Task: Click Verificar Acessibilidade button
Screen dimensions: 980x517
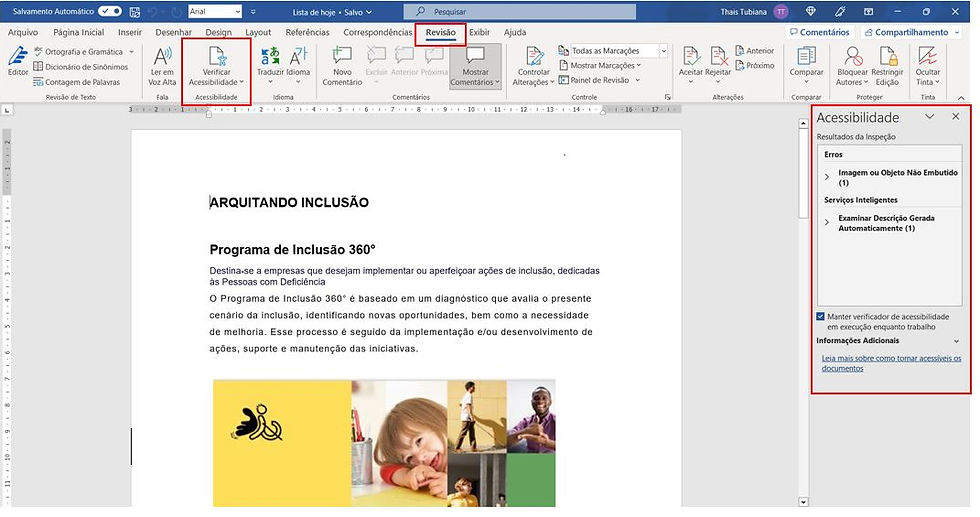Action: [216, 66]
